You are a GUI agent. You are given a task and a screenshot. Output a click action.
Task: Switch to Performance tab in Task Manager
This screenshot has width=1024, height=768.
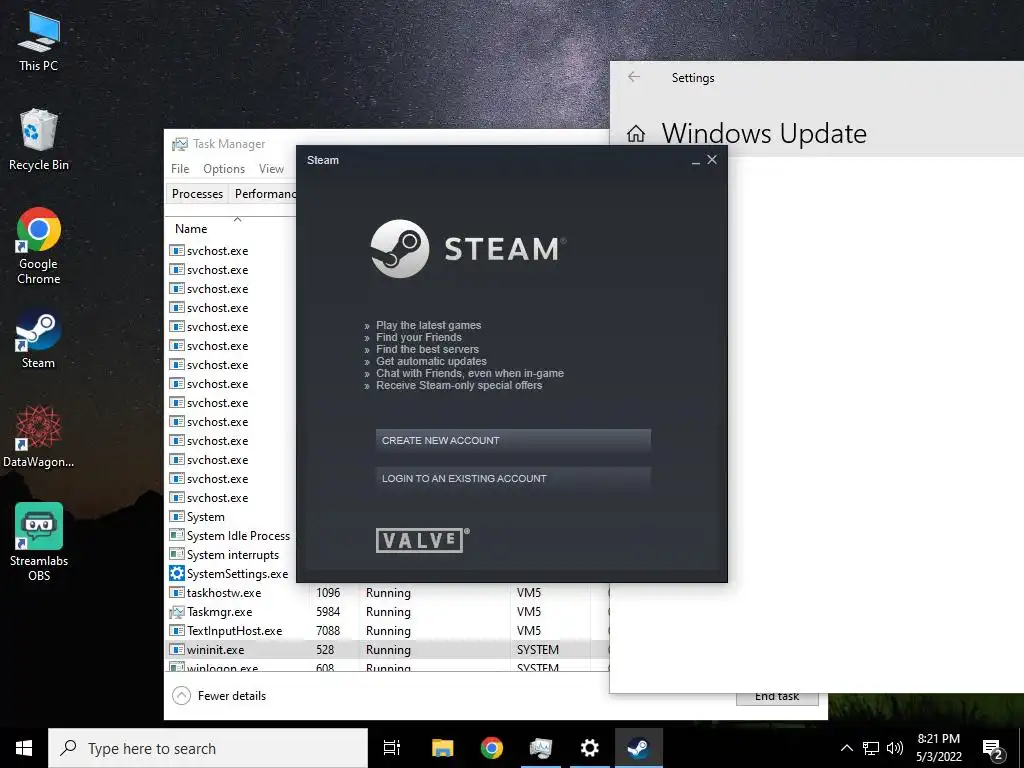click(264, 194)
